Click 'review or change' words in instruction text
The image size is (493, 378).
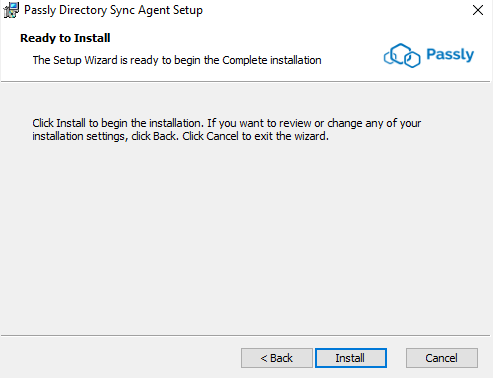coord(301,123)
